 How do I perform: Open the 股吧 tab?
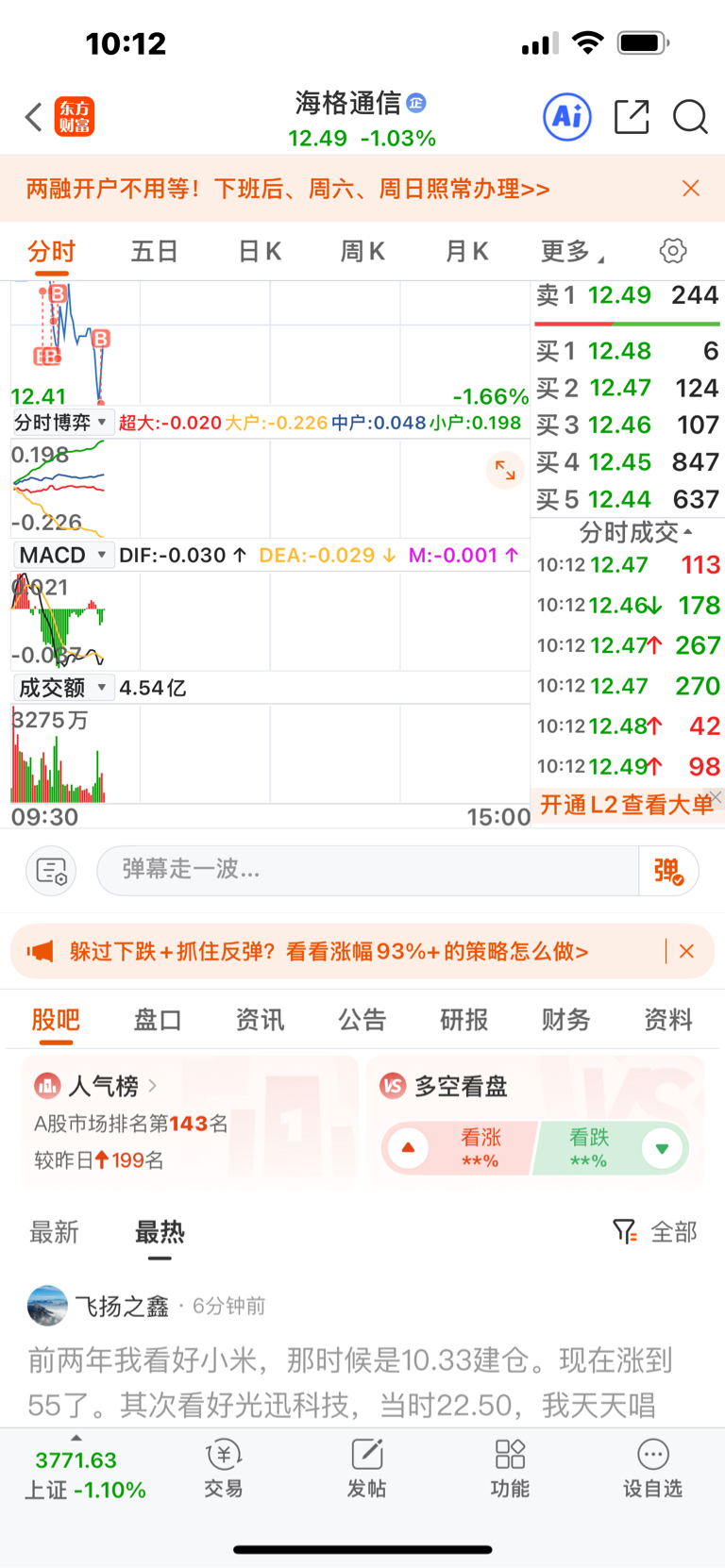[56, 1020]
